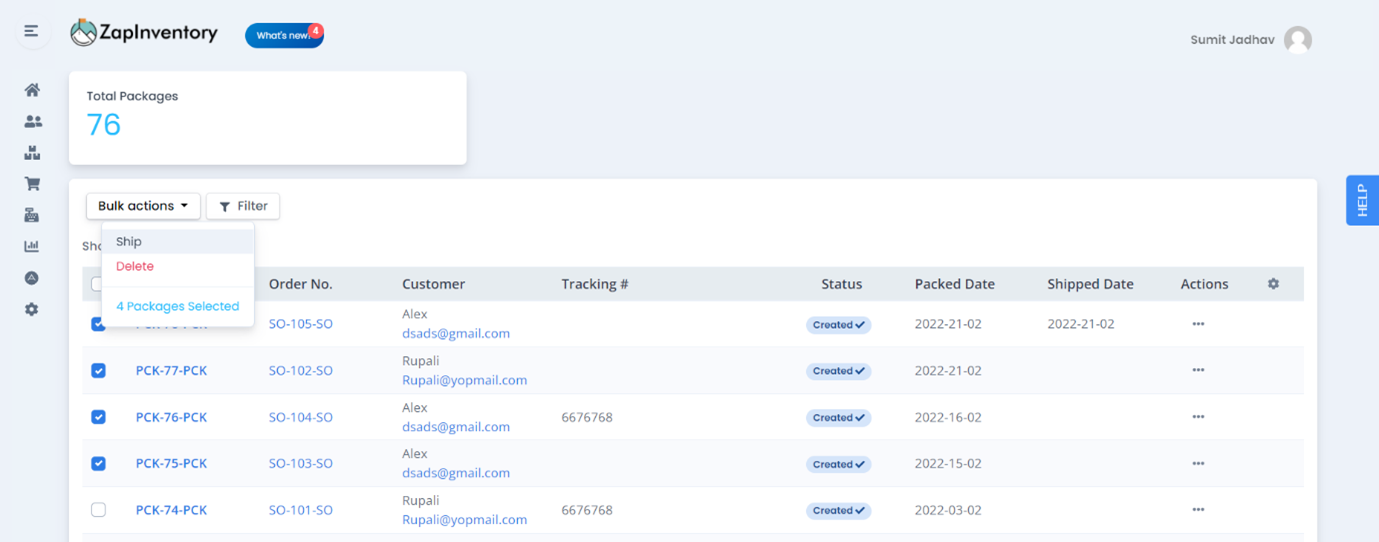This screenshot has height=542, width=1379.
Task: Click the user avatar icon
Action: tap(1298, 40)
